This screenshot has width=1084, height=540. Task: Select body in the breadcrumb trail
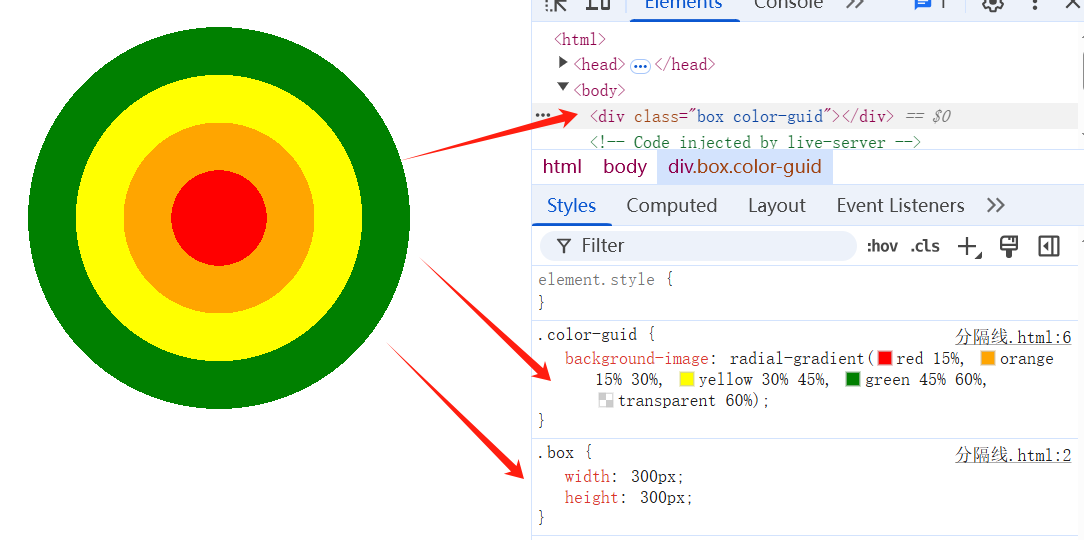tap(625, 167)
